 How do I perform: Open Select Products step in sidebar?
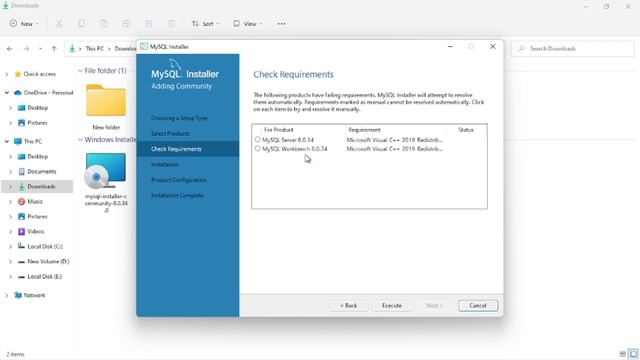(x=170, y=133)
